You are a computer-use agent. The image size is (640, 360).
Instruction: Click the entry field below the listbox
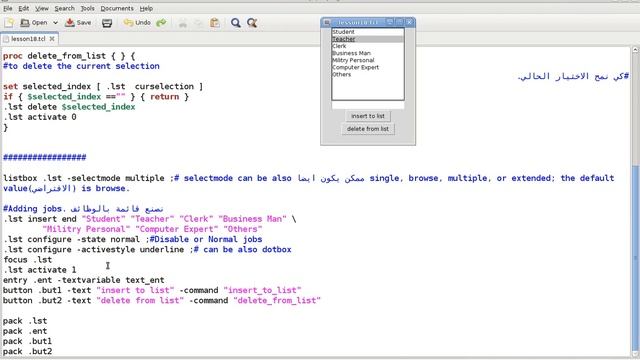[x=368, y=105]
